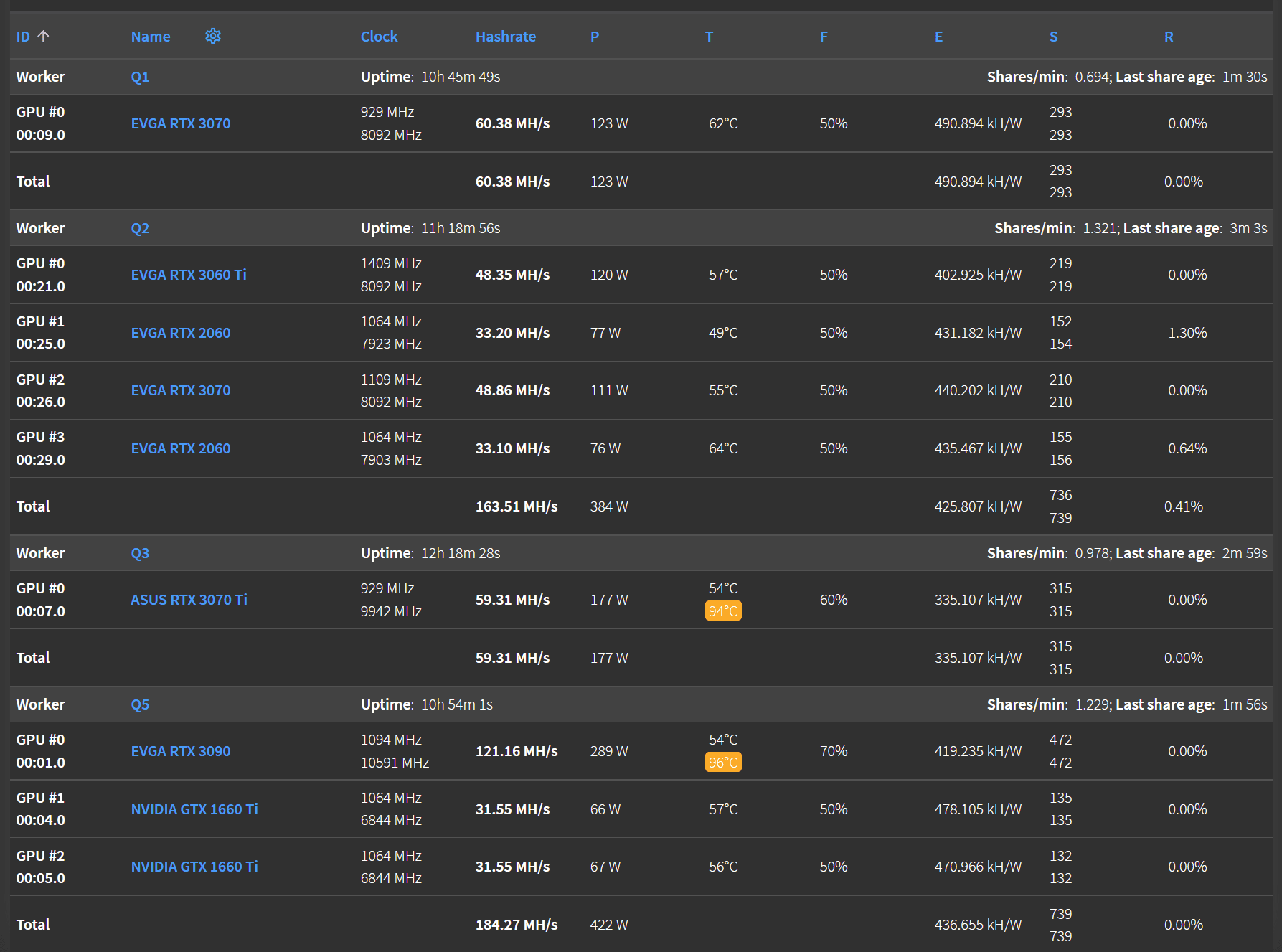
Task: Select Q2 total power 384 W
Action: (609, 506)
